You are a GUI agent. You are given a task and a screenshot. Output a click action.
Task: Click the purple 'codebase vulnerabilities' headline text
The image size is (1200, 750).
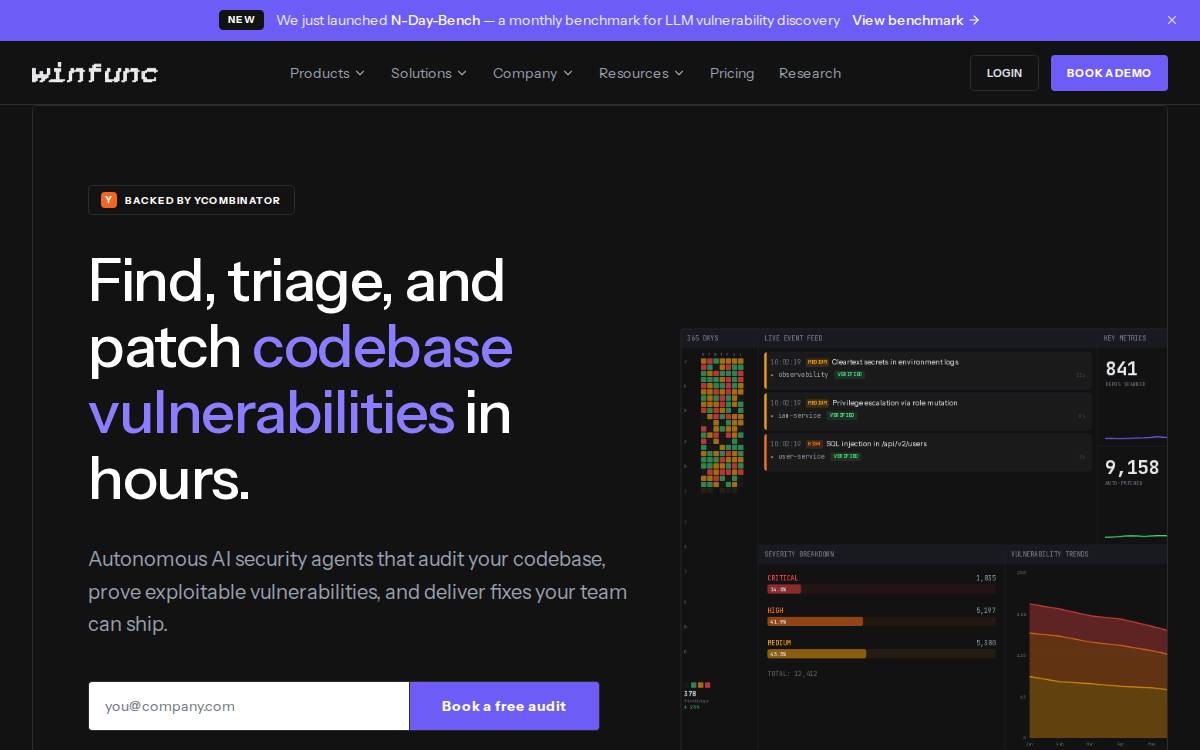(300, 379)
